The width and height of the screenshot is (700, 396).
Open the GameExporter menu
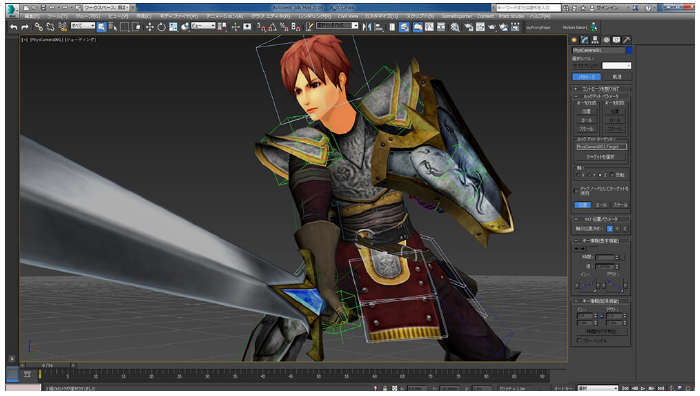(x=457, y=17)
